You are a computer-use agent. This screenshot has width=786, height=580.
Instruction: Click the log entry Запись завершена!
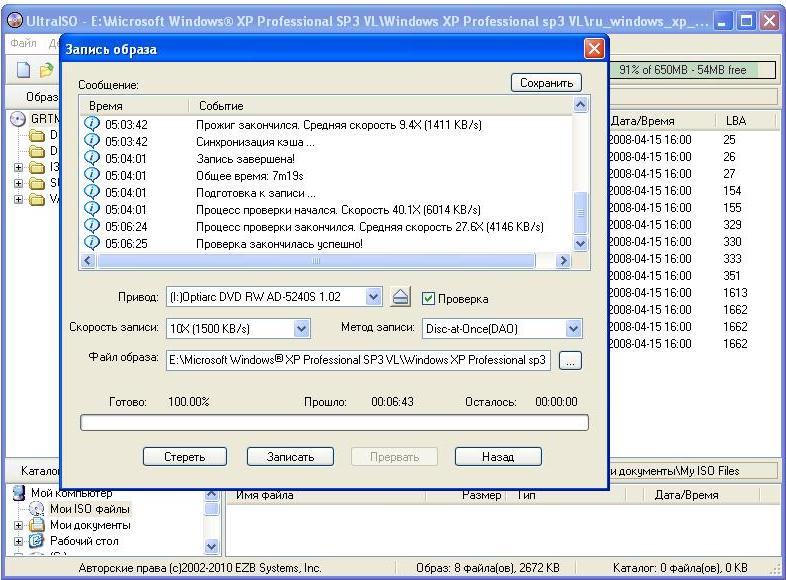pos(245,159)
